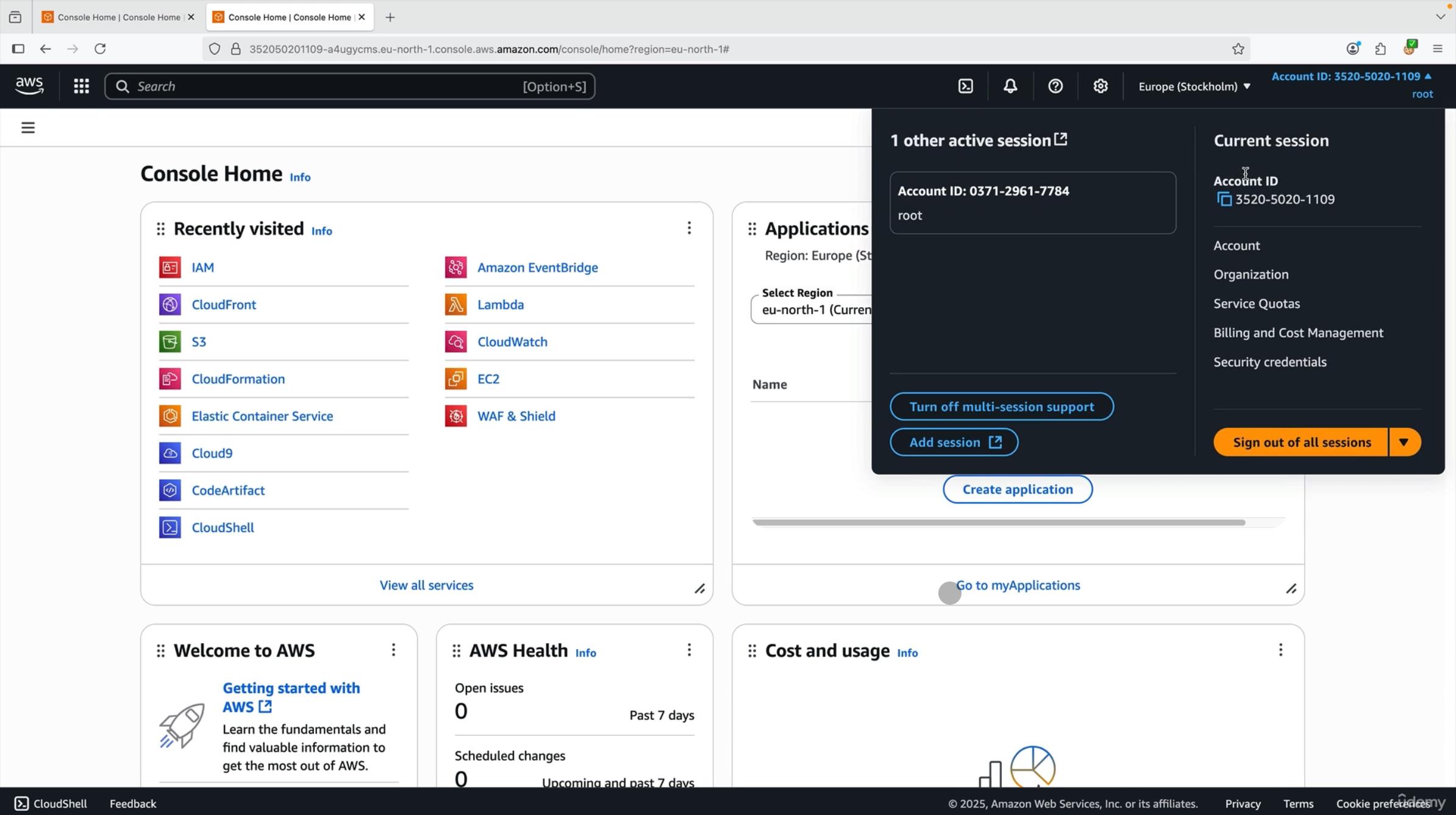
Task: Bookmark this page with the star icon
Action: [x=1238, y=49]
